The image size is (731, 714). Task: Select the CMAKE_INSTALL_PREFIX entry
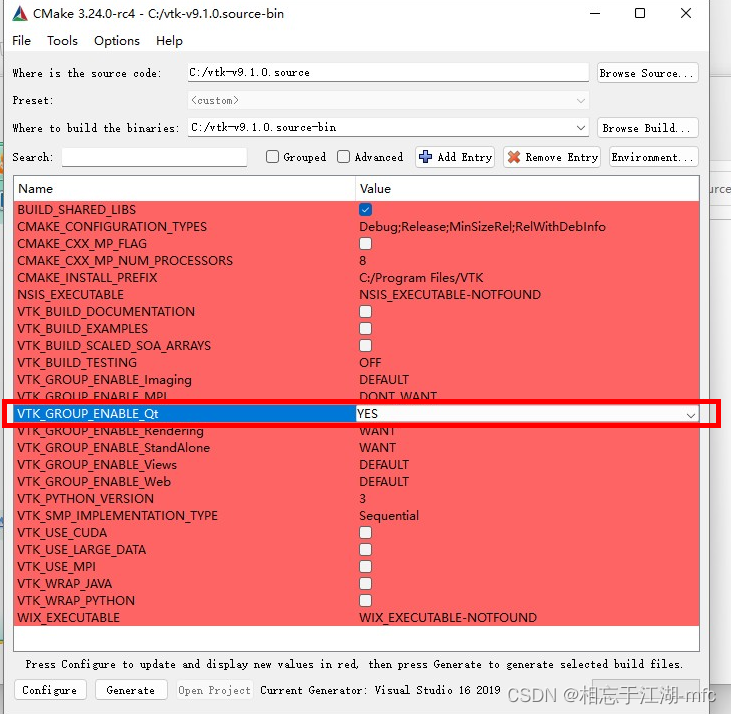tap(87, 278)
